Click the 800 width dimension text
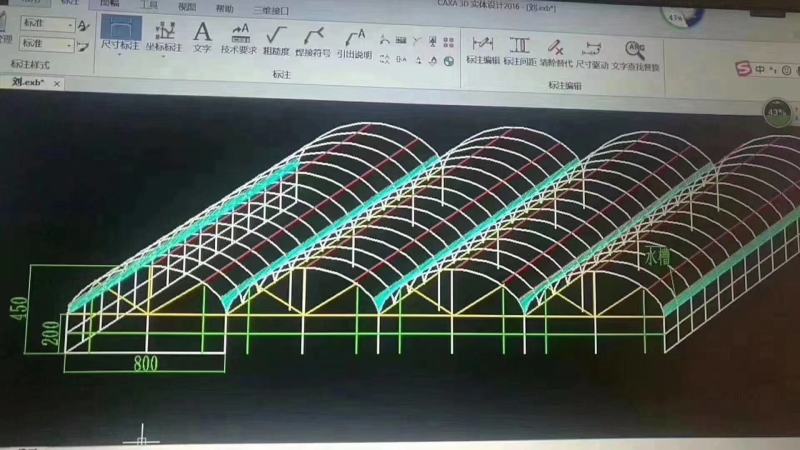This screenshot has width=800, height=450. [x=146, y=363]
